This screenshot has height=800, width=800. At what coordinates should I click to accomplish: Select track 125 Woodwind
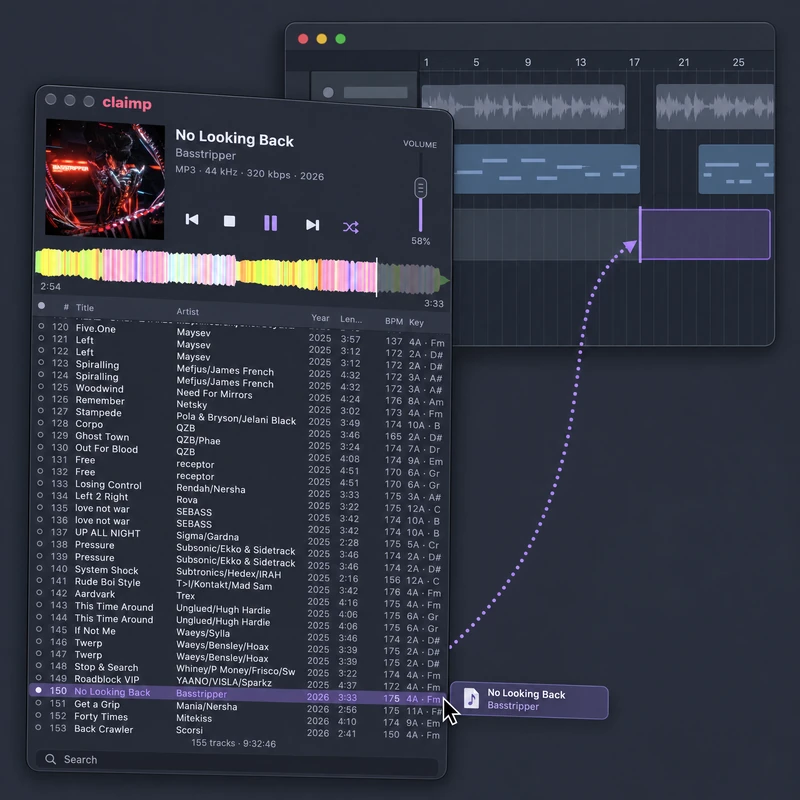(239, 394)
